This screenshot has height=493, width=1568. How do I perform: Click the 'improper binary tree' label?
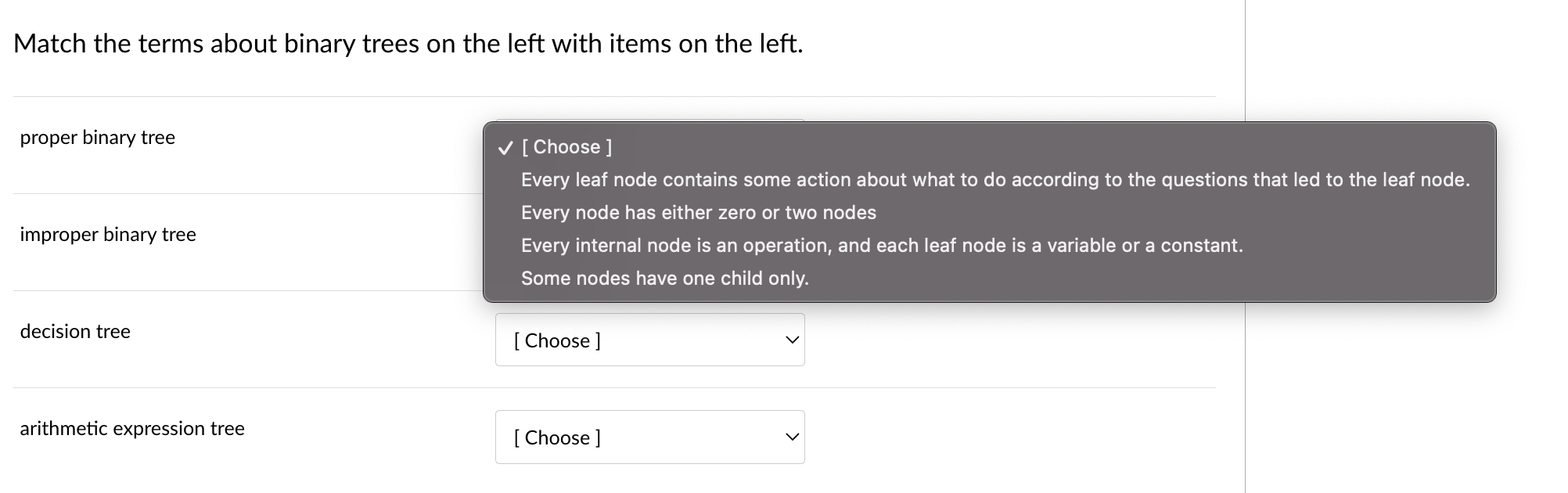[108, 234]
